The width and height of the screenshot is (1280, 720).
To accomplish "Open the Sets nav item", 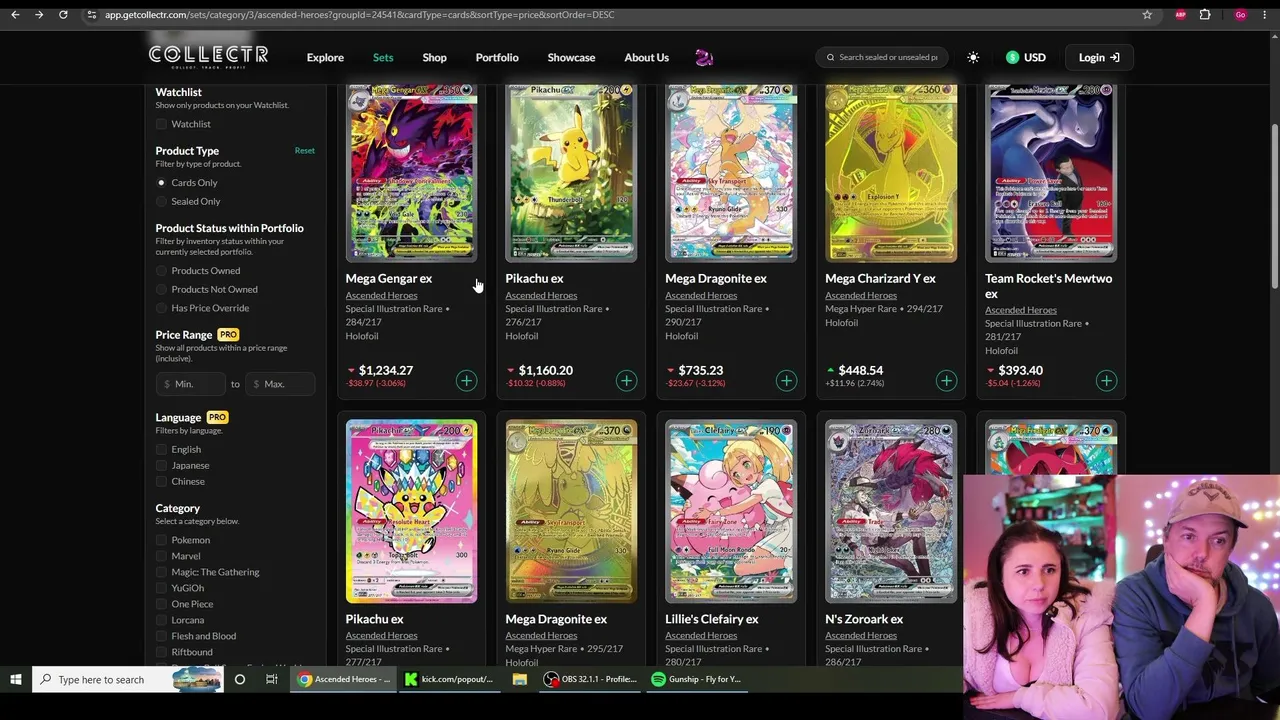I will click(x=383, y=58).
